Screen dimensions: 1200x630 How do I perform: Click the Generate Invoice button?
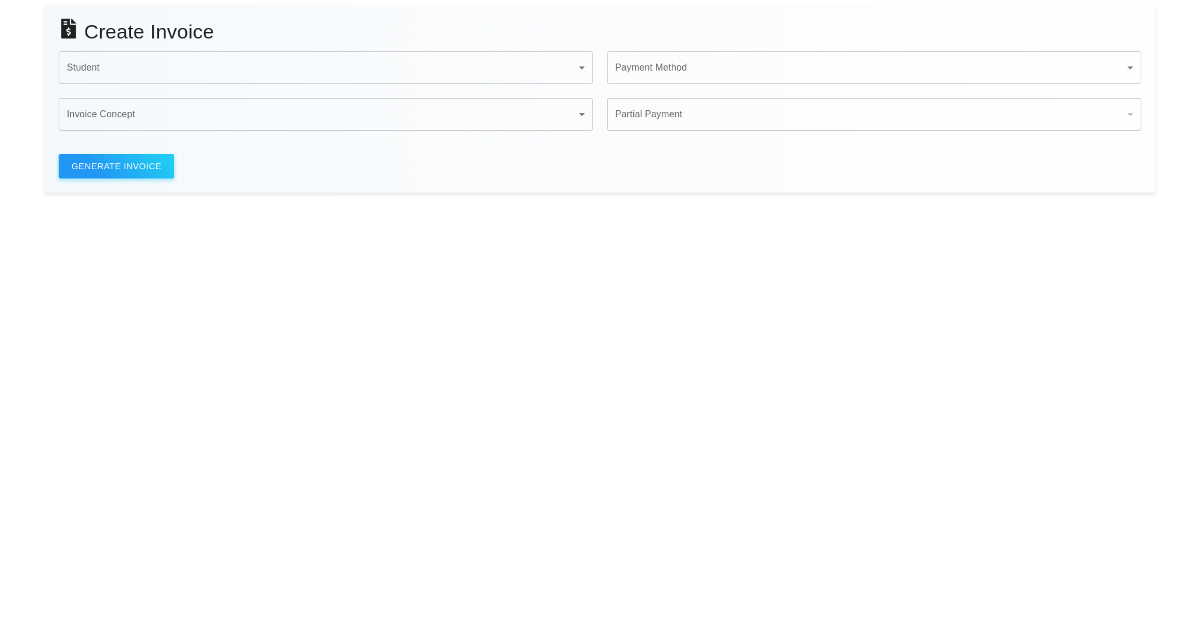pos(116,166)
